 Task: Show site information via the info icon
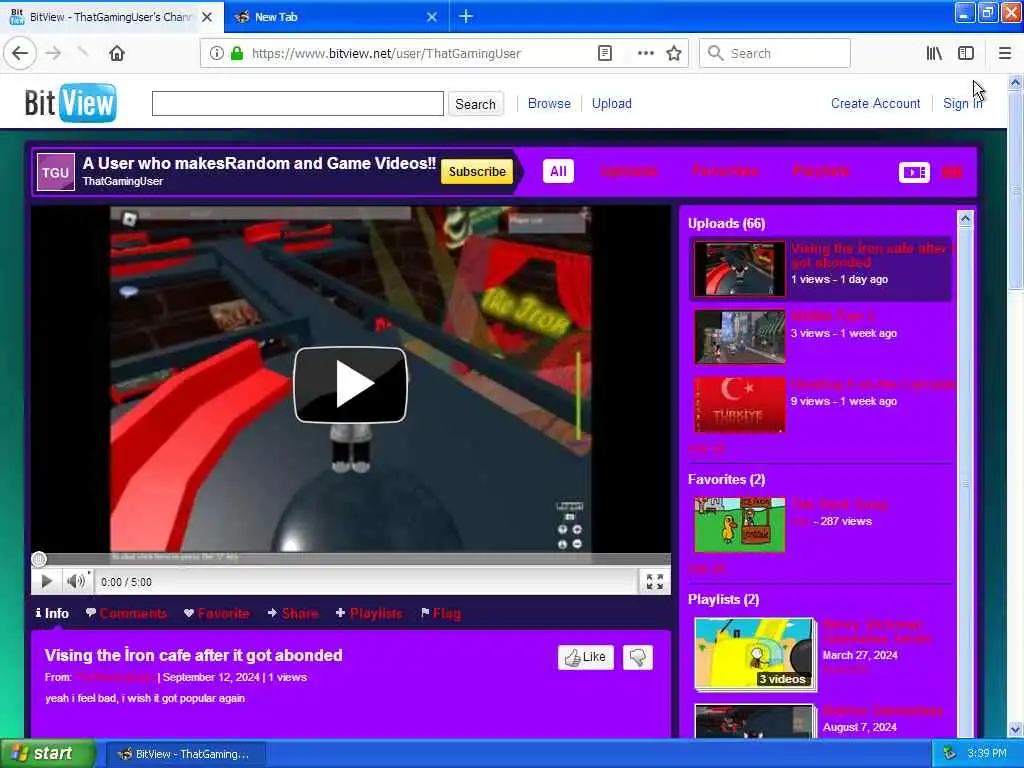click(216, 53)
